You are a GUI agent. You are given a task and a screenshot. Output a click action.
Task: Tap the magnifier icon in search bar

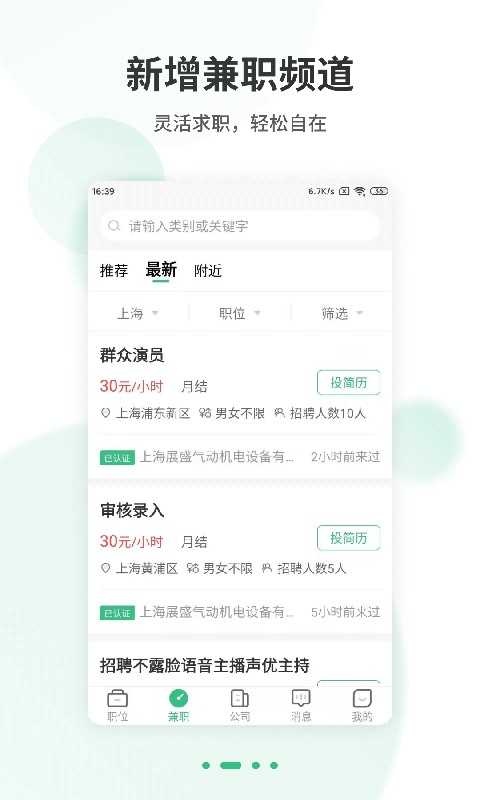[x=114, y=226]
